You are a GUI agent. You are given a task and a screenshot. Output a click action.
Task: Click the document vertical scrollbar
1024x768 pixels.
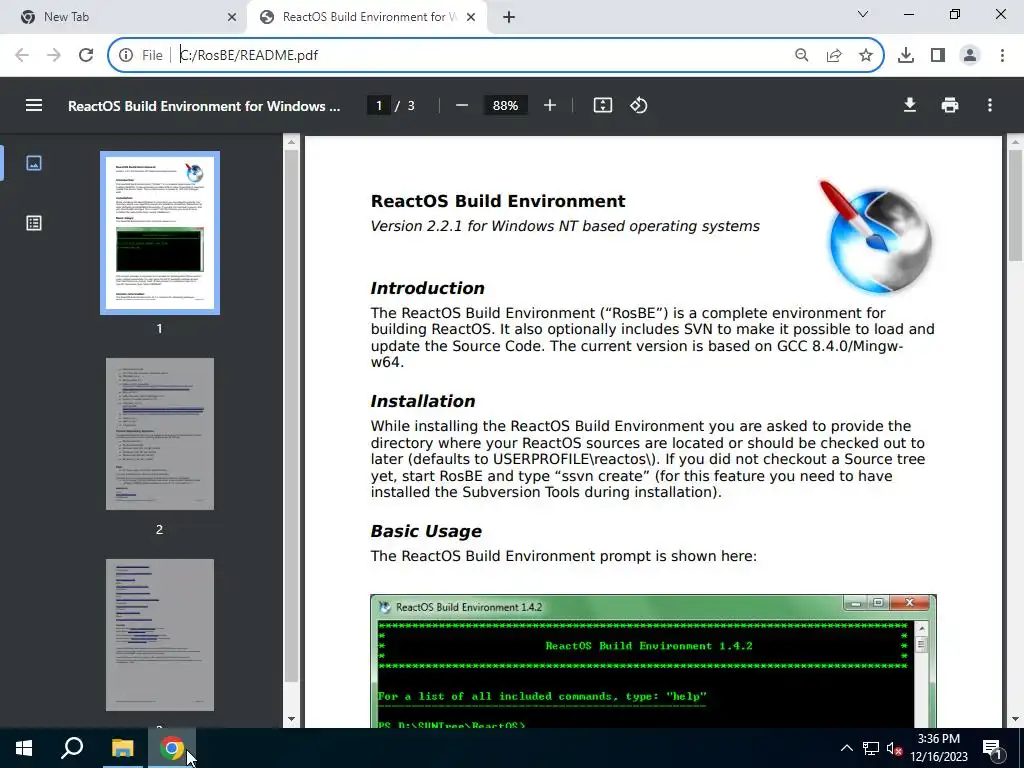pos(1015,205)
